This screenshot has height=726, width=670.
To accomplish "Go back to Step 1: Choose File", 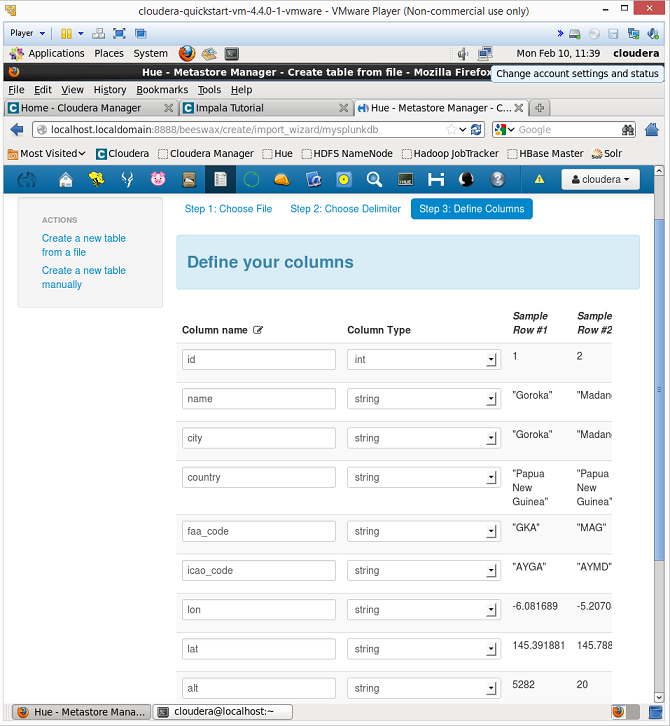I will 228,209.
